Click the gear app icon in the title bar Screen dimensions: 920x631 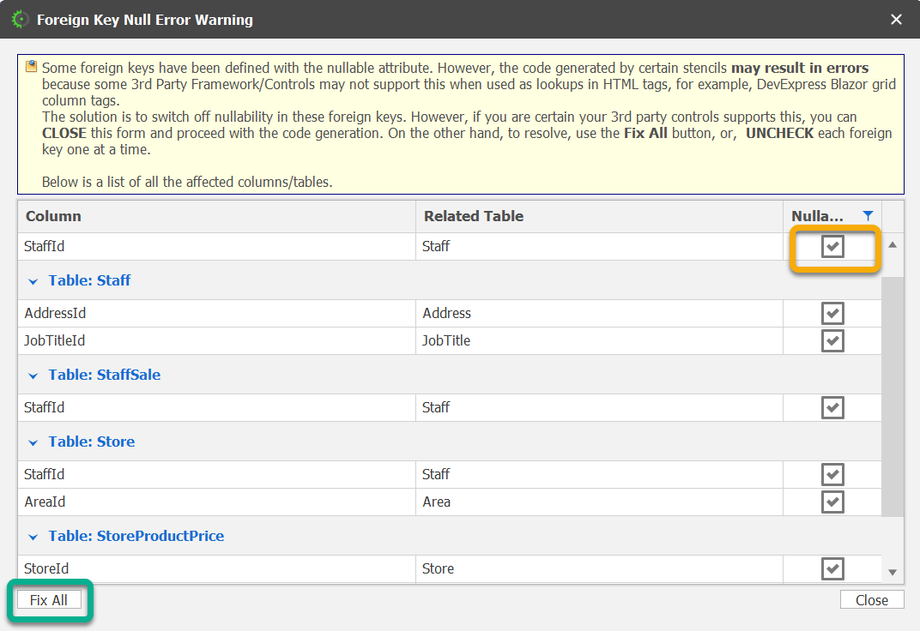tap(19, 19)
